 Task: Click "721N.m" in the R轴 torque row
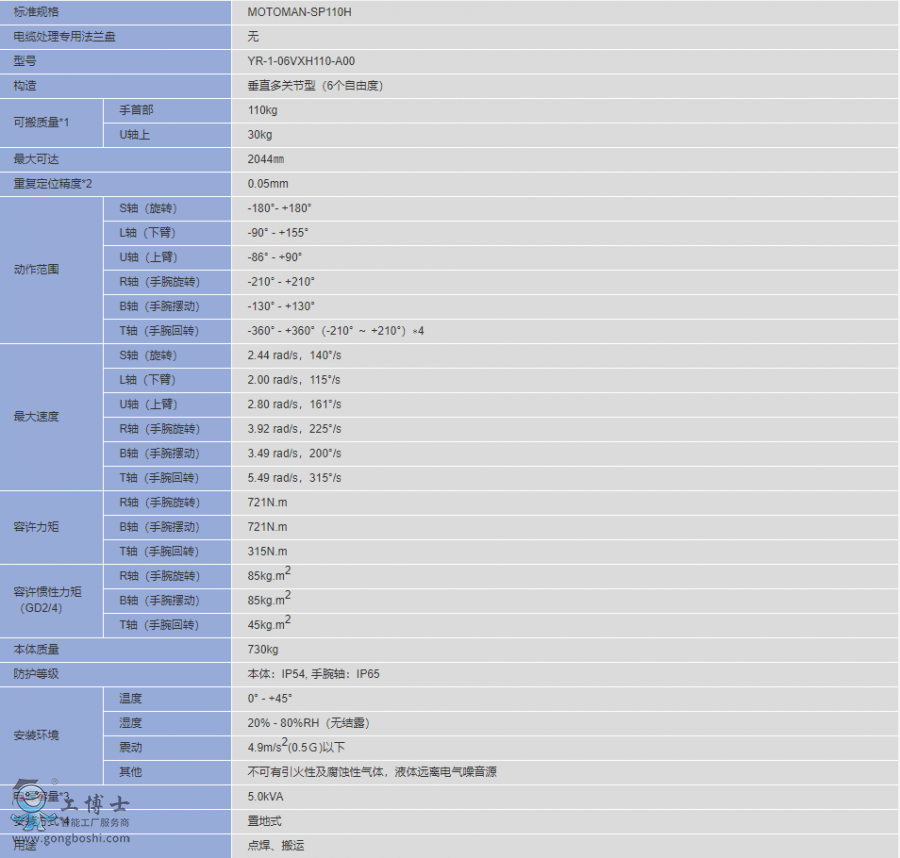(267, 503)
